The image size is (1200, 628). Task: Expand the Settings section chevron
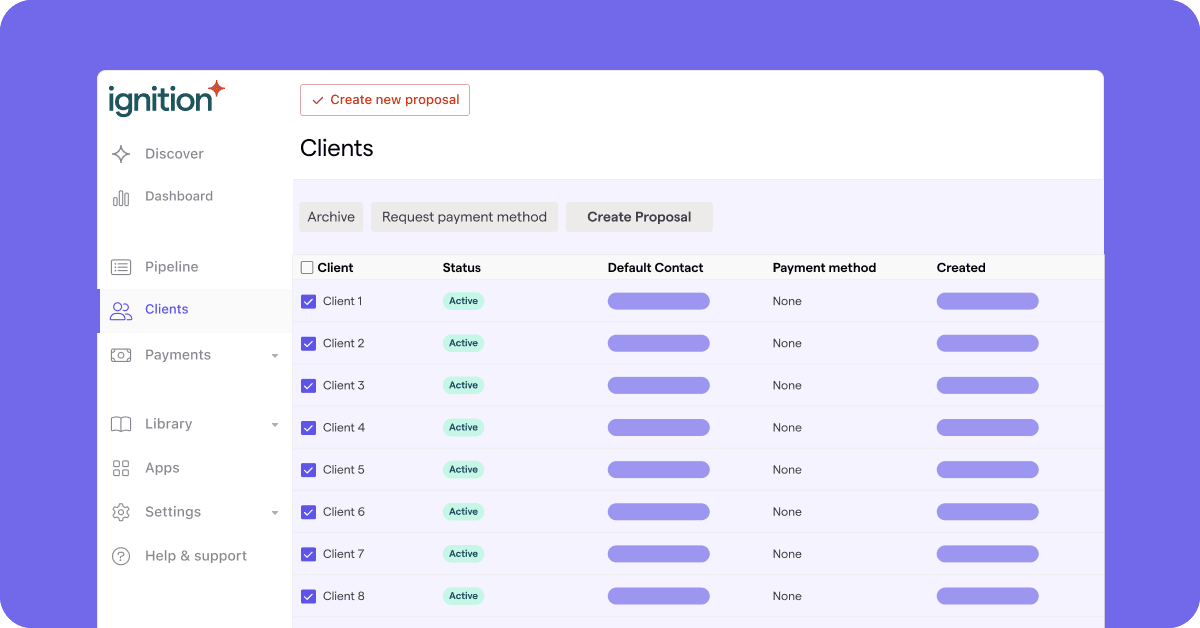click(x=275, y=512)
